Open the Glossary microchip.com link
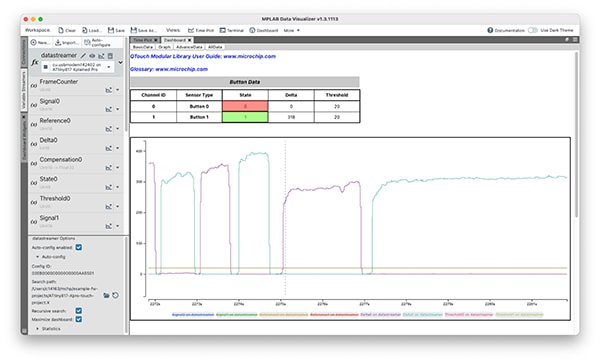Viewport: 600px width, 362px height. [x=169, y=69]
